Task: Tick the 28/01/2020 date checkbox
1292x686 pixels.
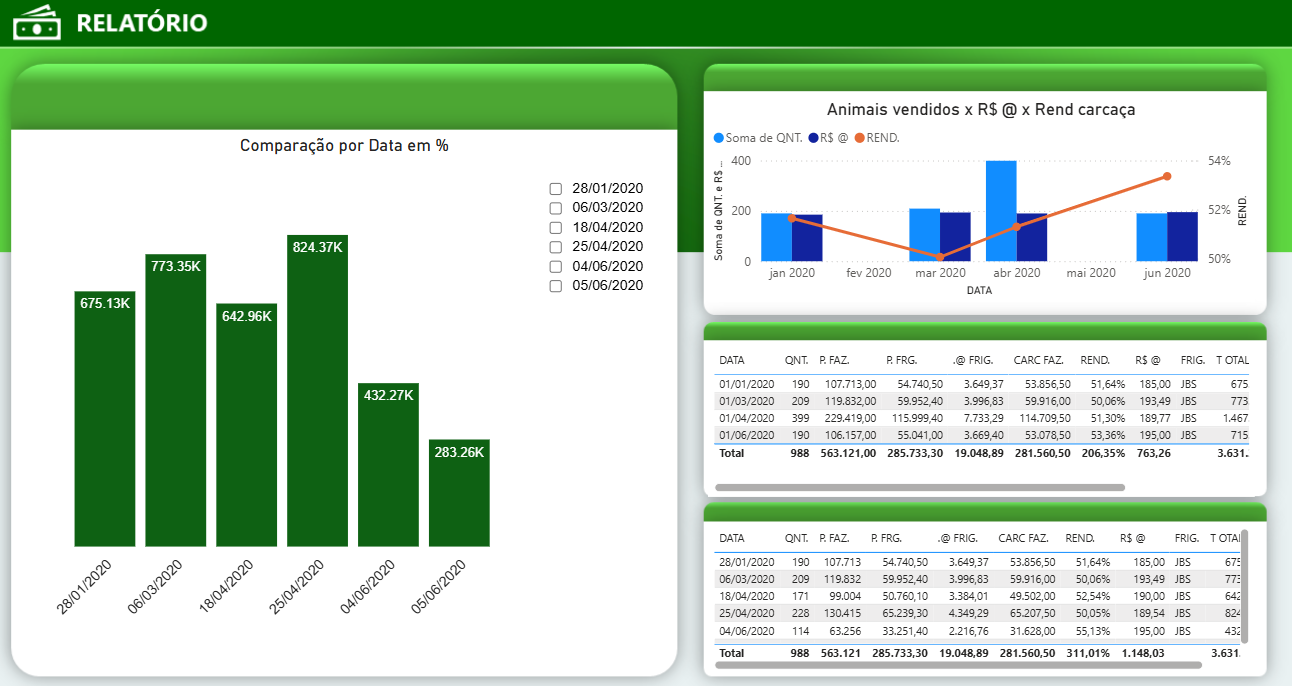Action: click(x=556, y=189)
